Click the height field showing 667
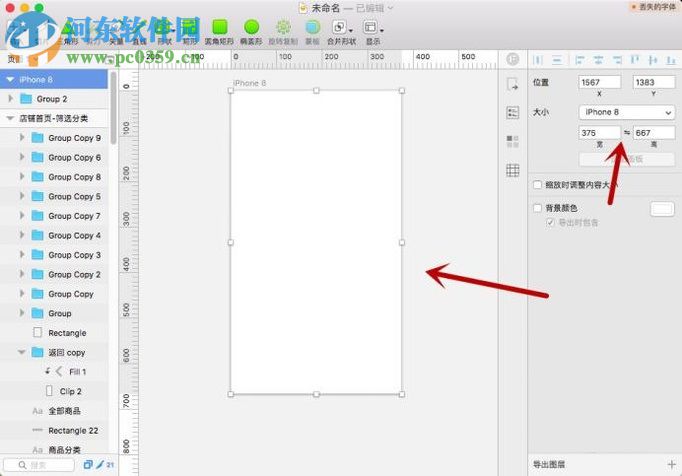The width and height of the screenshot is (682, 476). coord(654,133)
